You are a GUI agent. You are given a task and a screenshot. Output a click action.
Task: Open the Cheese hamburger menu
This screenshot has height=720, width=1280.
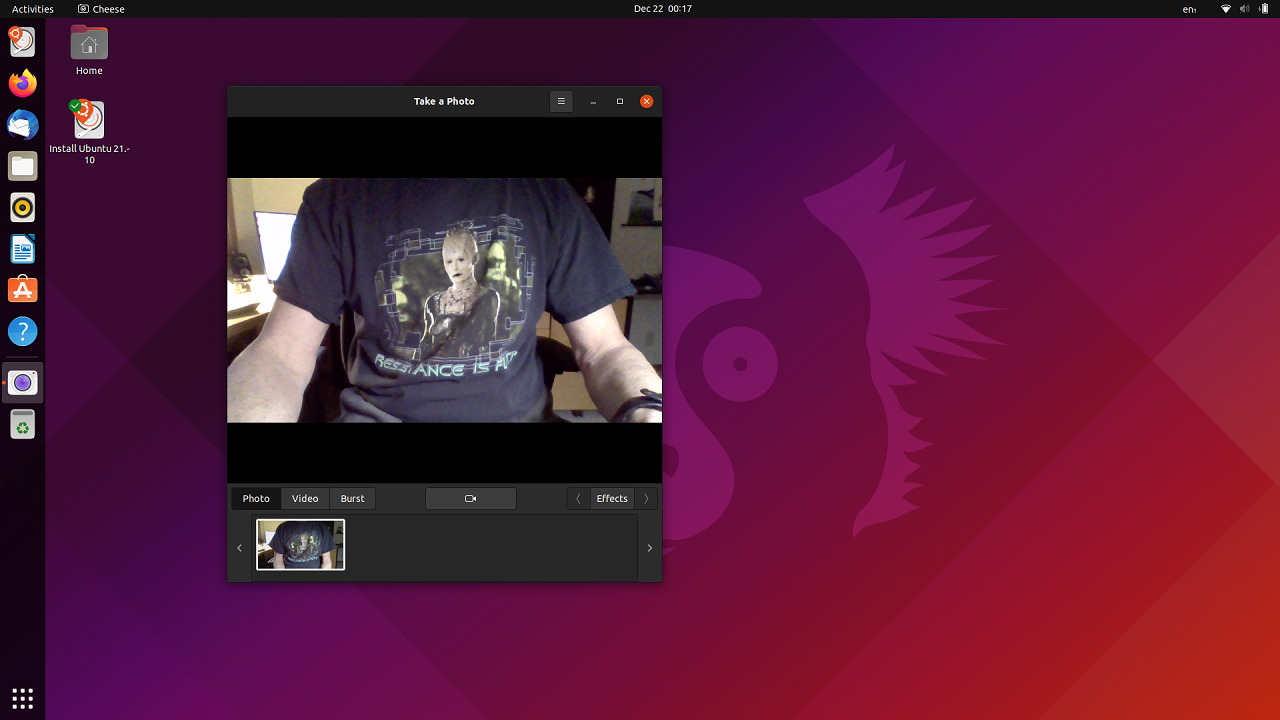[561, 101]
